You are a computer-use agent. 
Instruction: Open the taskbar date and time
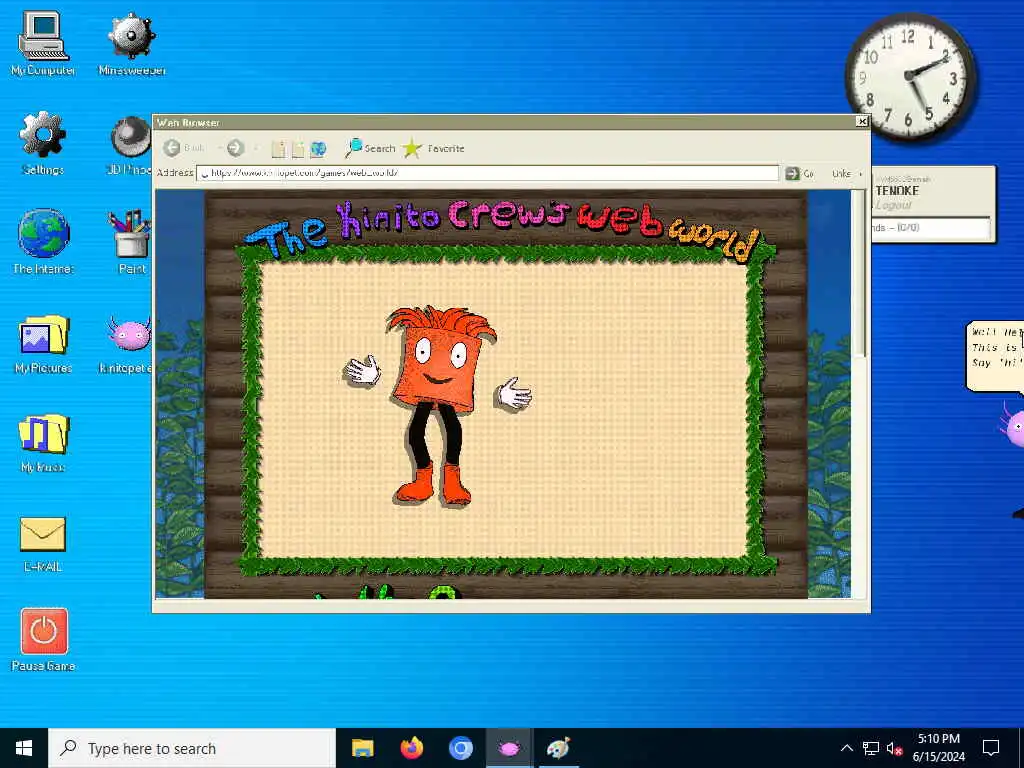point(938,748)
